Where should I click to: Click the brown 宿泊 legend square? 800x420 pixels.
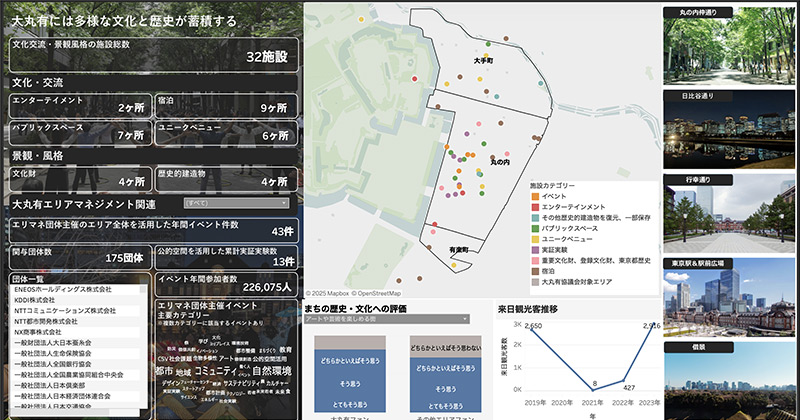coord(535,271)
